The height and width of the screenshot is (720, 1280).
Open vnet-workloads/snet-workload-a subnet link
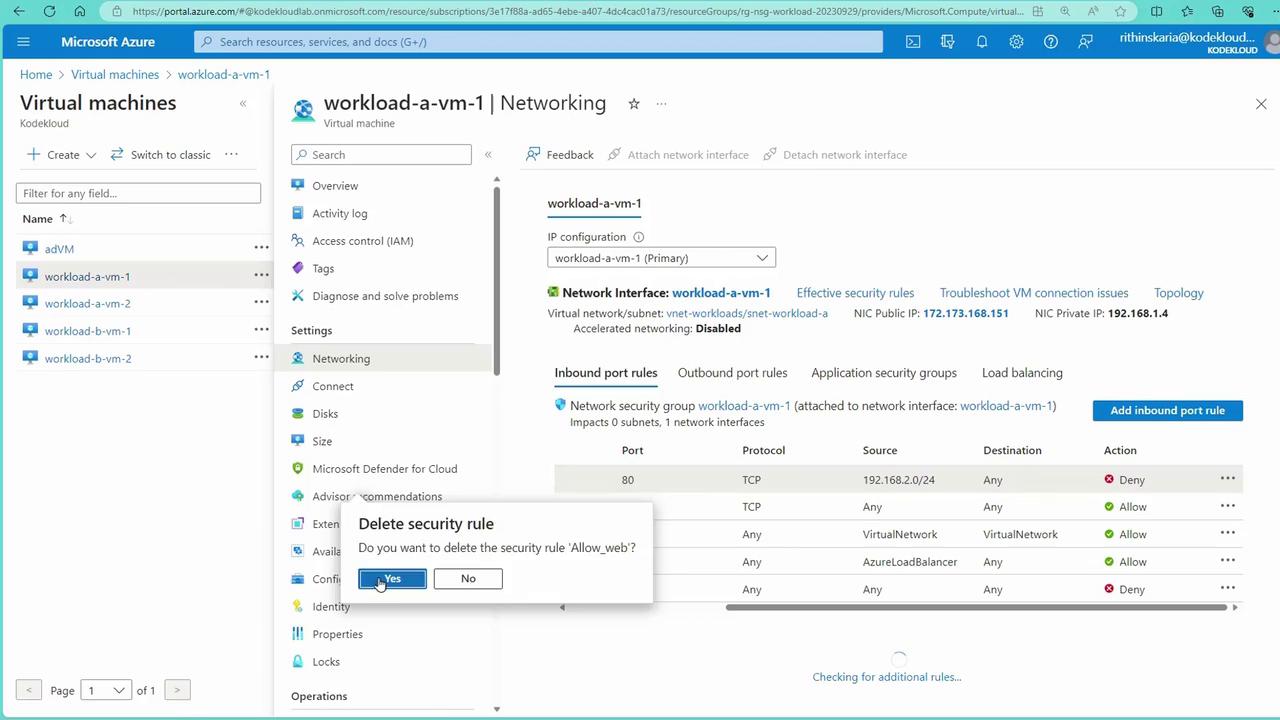747,313
